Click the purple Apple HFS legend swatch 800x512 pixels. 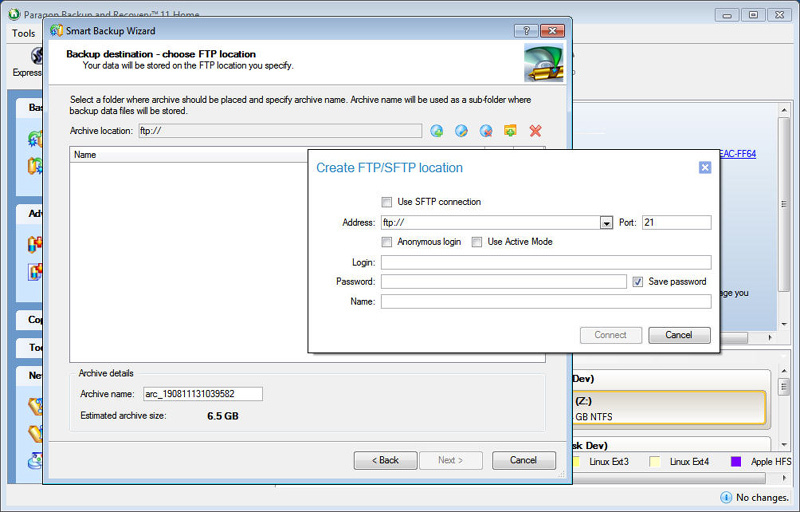pos(736,462)
